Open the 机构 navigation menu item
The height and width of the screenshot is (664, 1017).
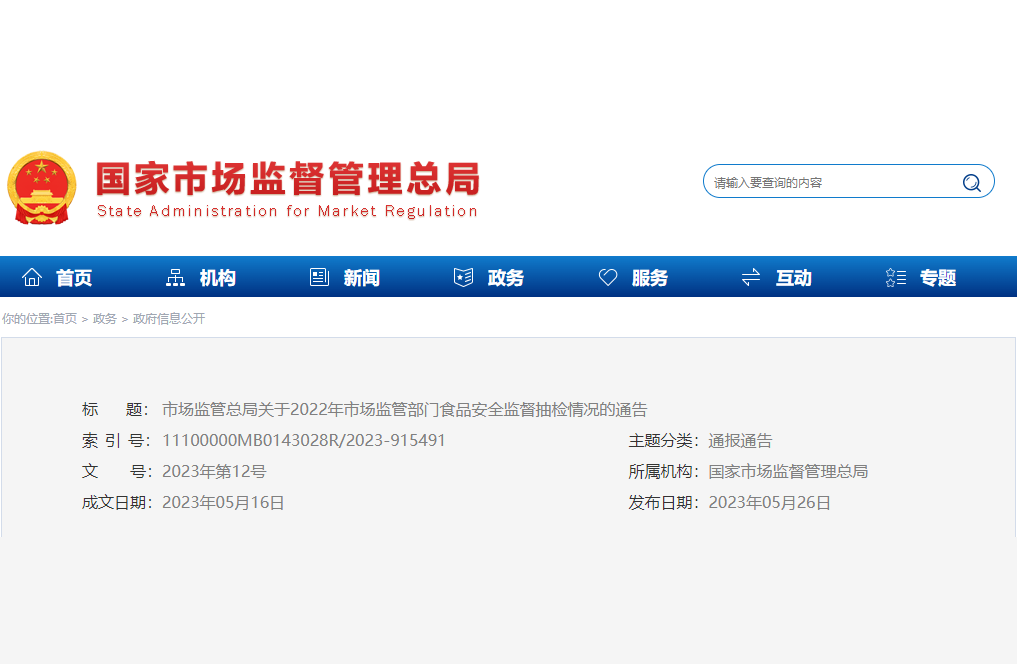pos(217,278)
